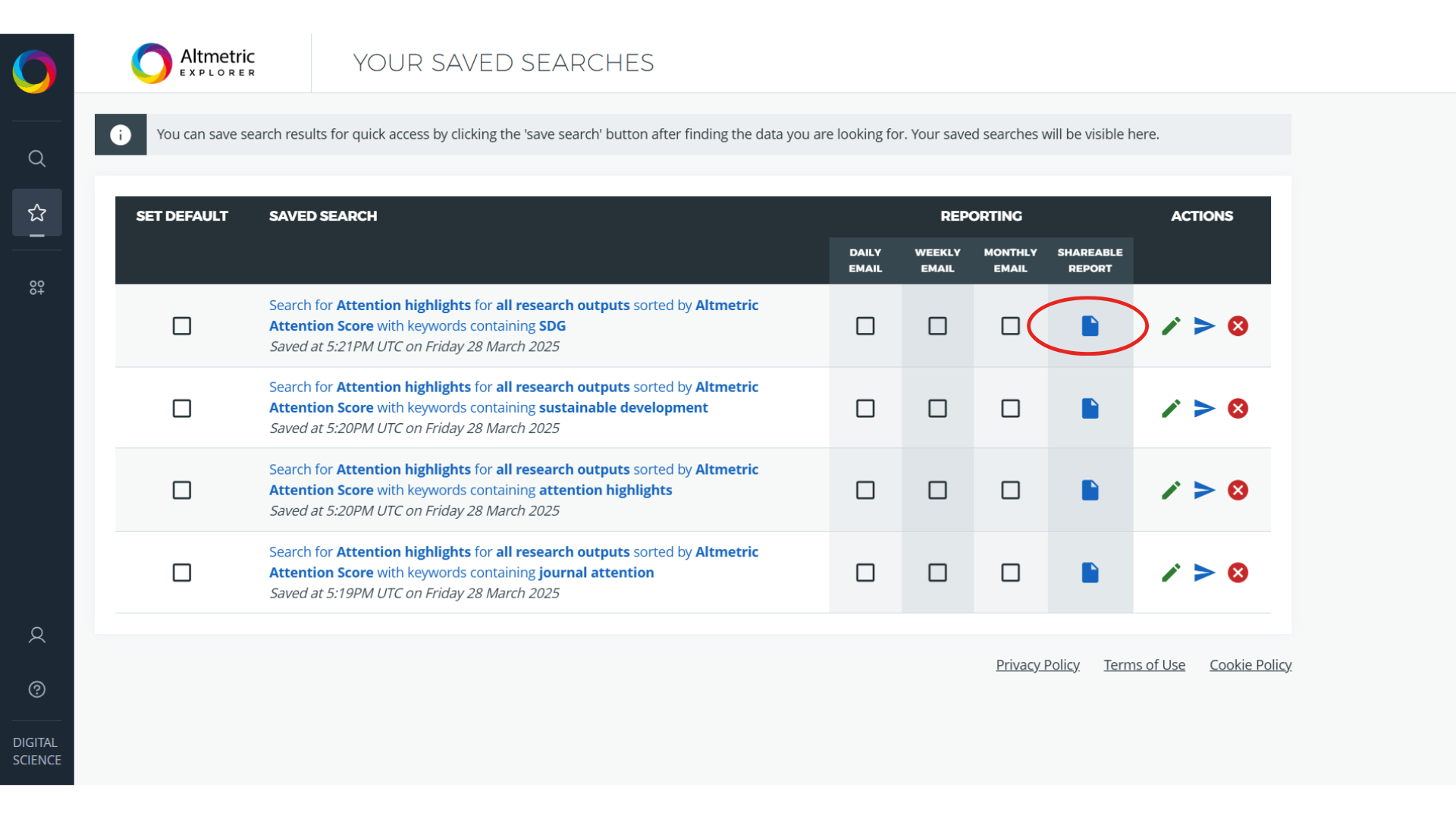The image size is (1456, 819).
Task: Delete the journal attention saved search
Action: (1238, 573)
